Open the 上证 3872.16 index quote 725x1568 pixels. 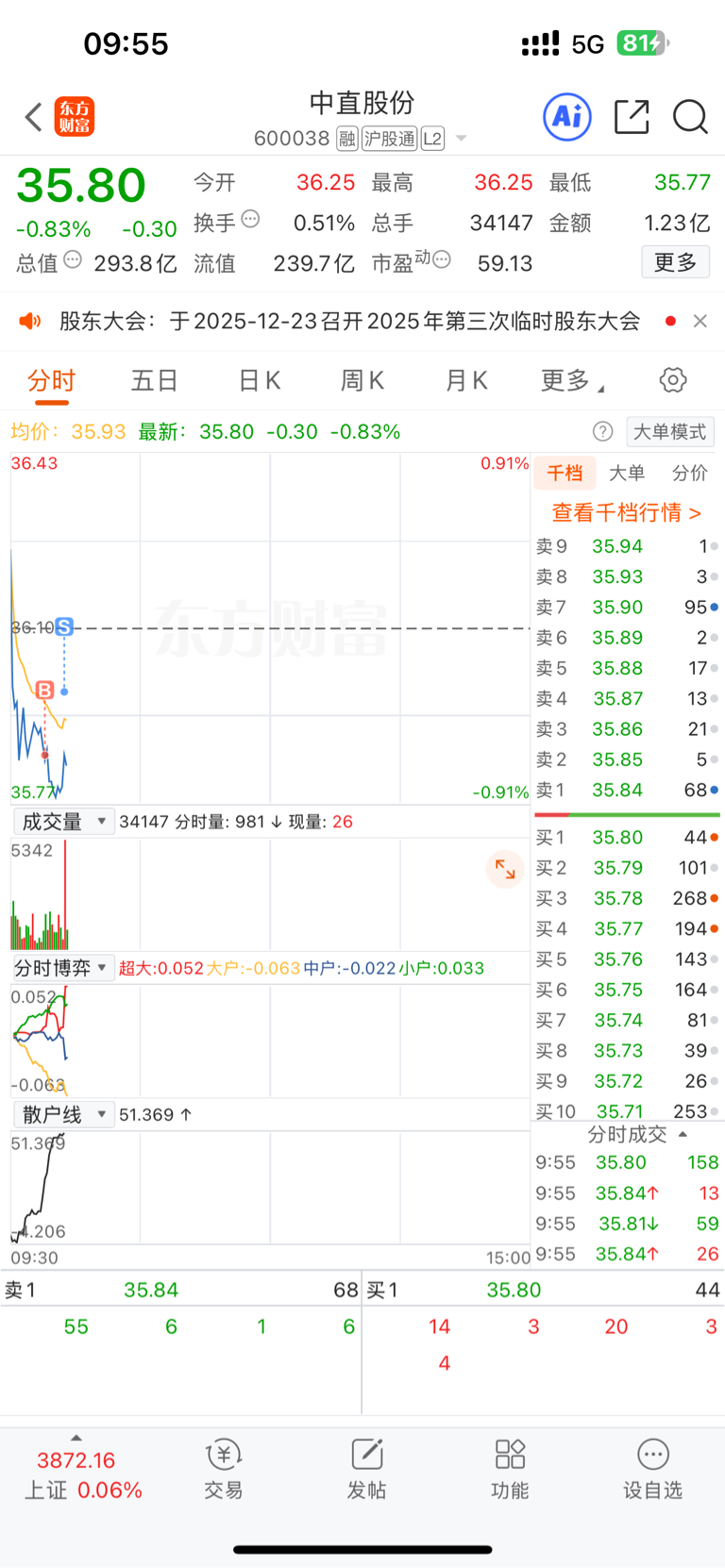coord(83,1476)
